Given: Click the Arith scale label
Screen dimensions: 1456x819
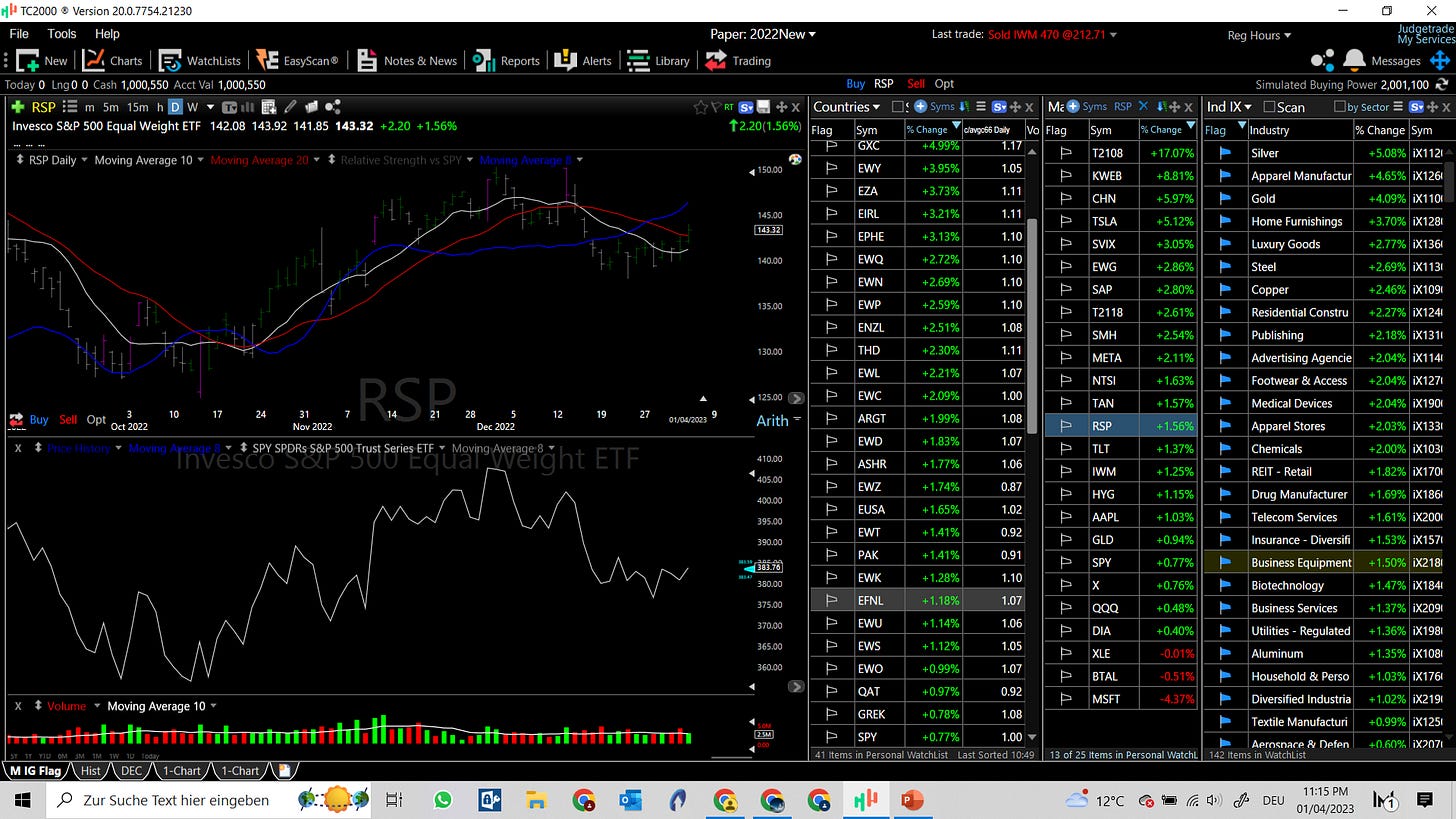Looking at the screenshot, I should click(x=772, y=420).
